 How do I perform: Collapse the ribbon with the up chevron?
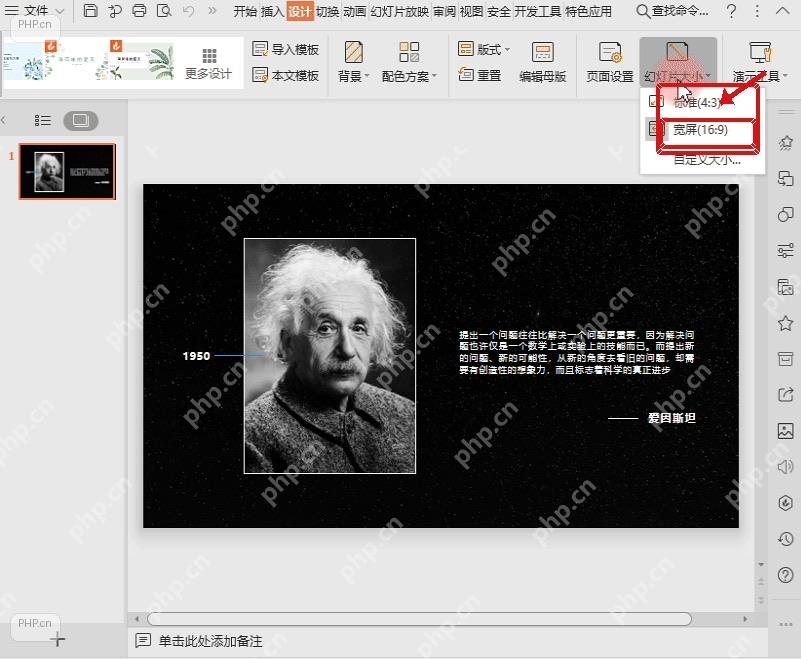click(782, 10)
